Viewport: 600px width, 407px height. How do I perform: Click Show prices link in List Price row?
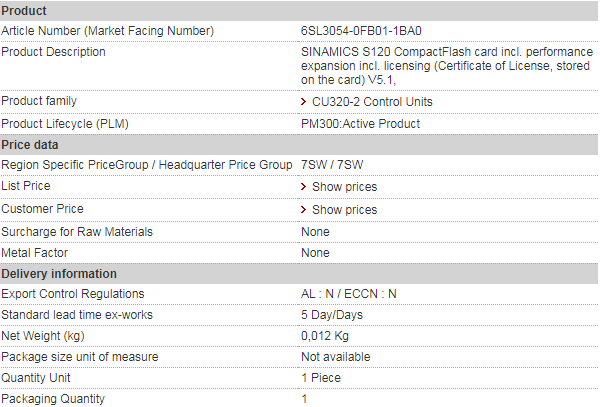point(344,187)
